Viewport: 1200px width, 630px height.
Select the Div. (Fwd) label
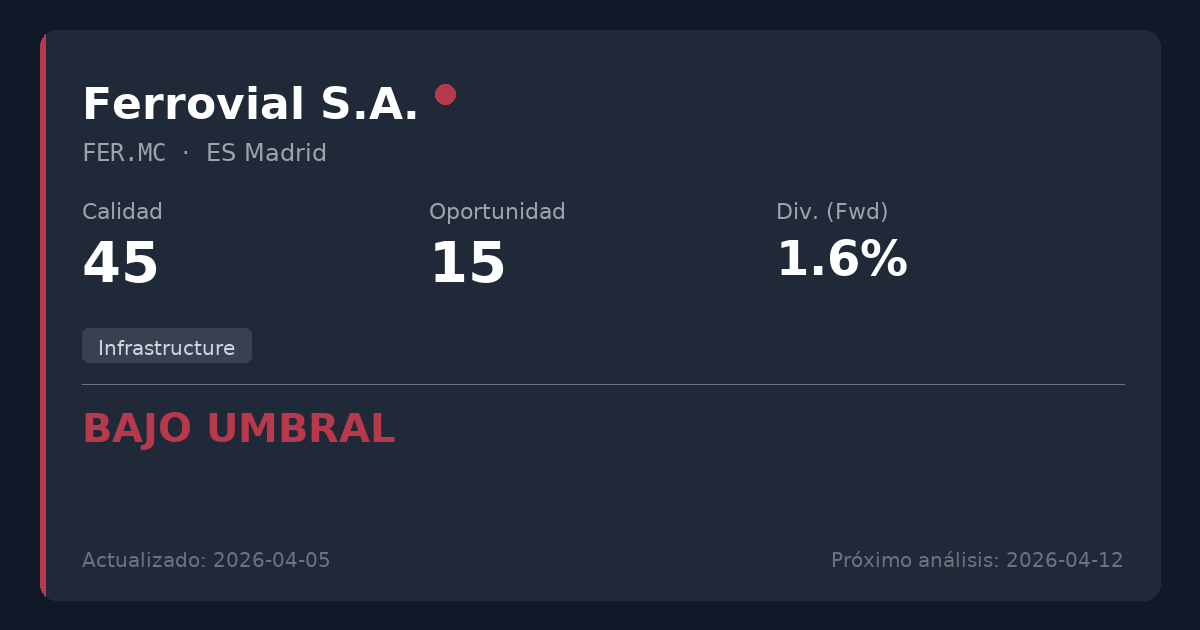coord(832,212)
